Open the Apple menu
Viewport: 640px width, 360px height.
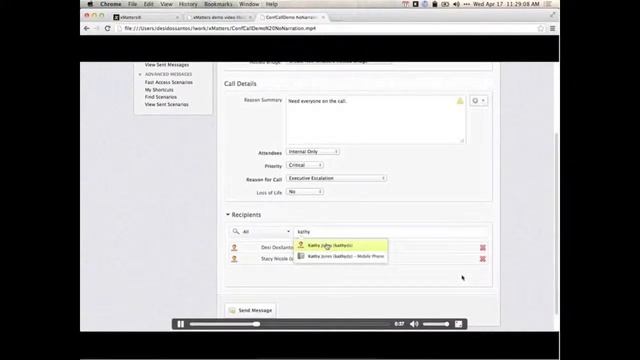coord(90,4)
